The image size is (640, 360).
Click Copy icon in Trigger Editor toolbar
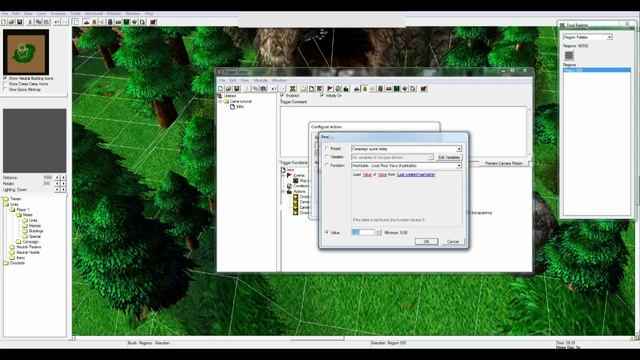point(256,89)
